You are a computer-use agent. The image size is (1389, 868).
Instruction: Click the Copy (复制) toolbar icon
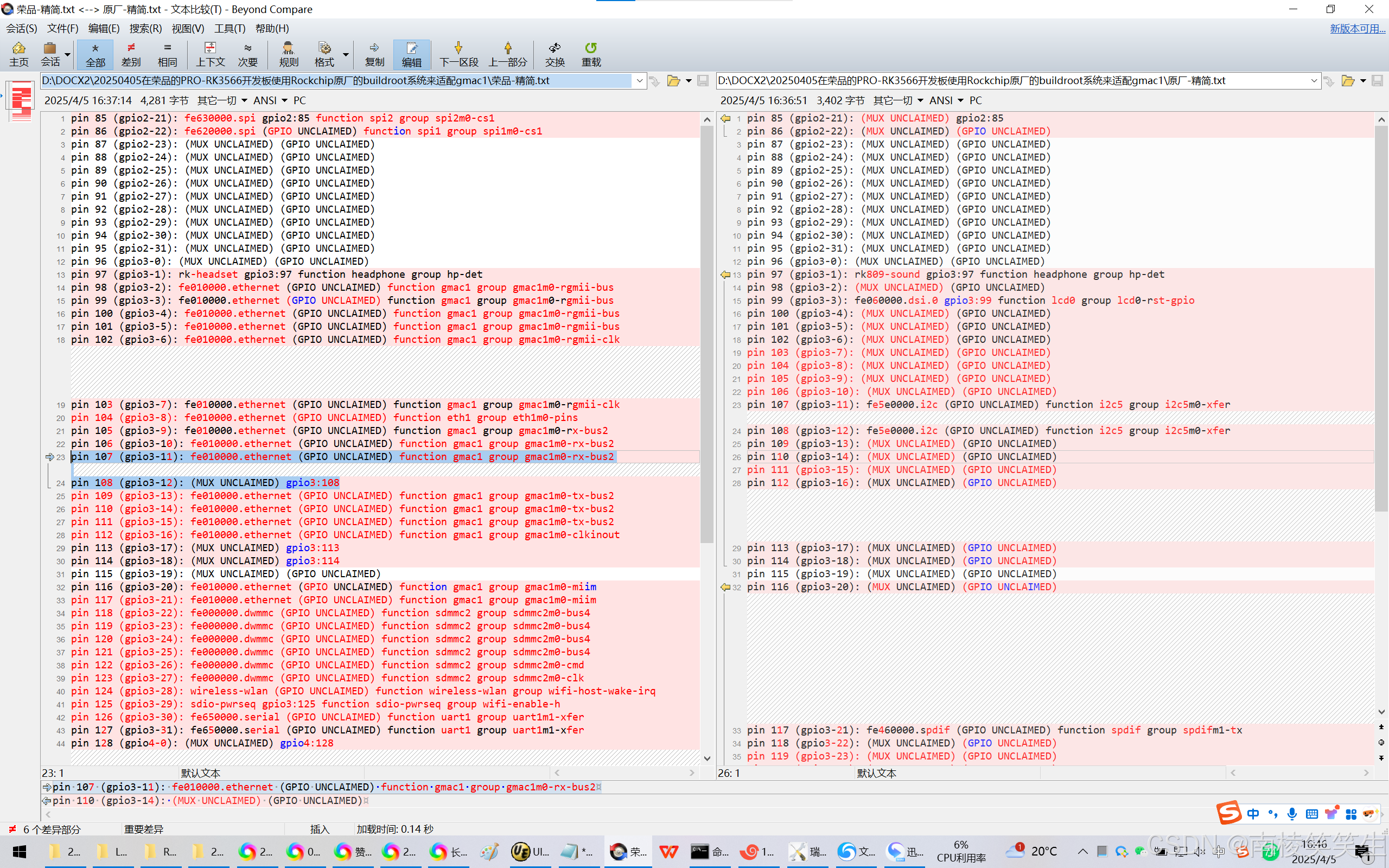click(374, 54)
